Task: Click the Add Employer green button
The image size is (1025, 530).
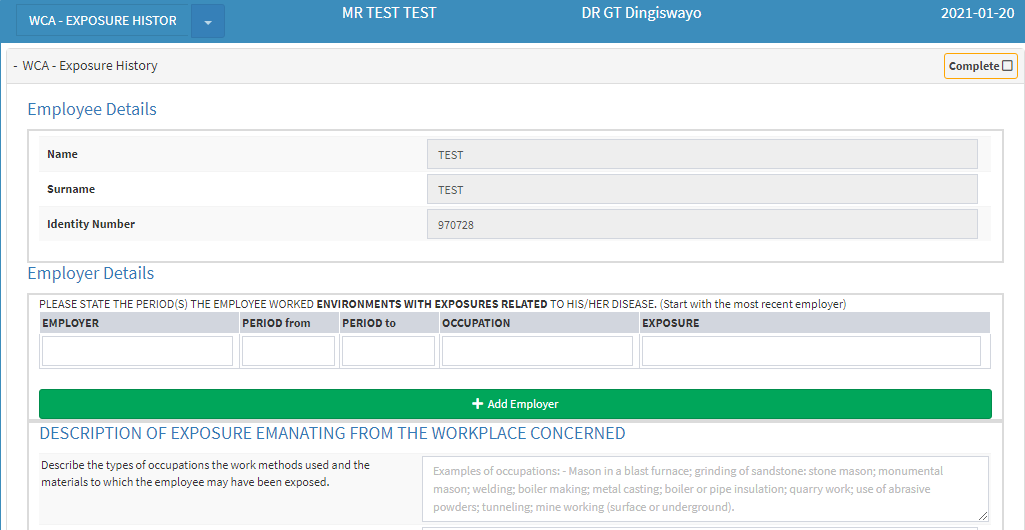Action: click(x=515, y=404)
